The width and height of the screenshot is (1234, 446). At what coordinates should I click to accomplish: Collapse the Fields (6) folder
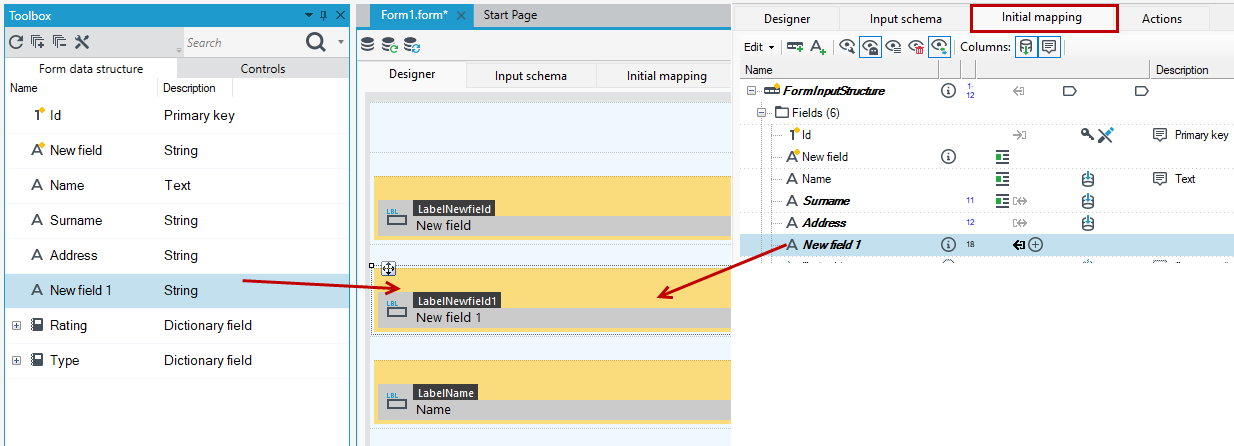763,113
